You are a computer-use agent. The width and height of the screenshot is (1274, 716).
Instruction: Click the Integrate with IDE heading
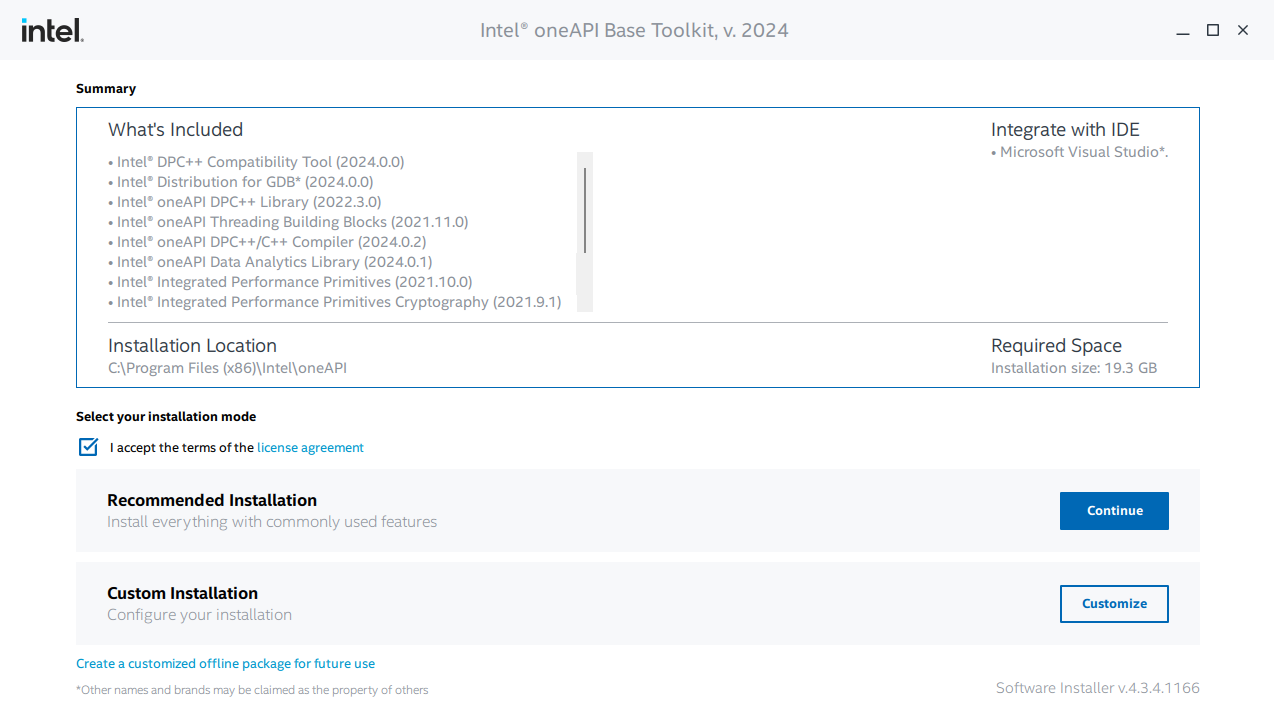pos(1065,129)
